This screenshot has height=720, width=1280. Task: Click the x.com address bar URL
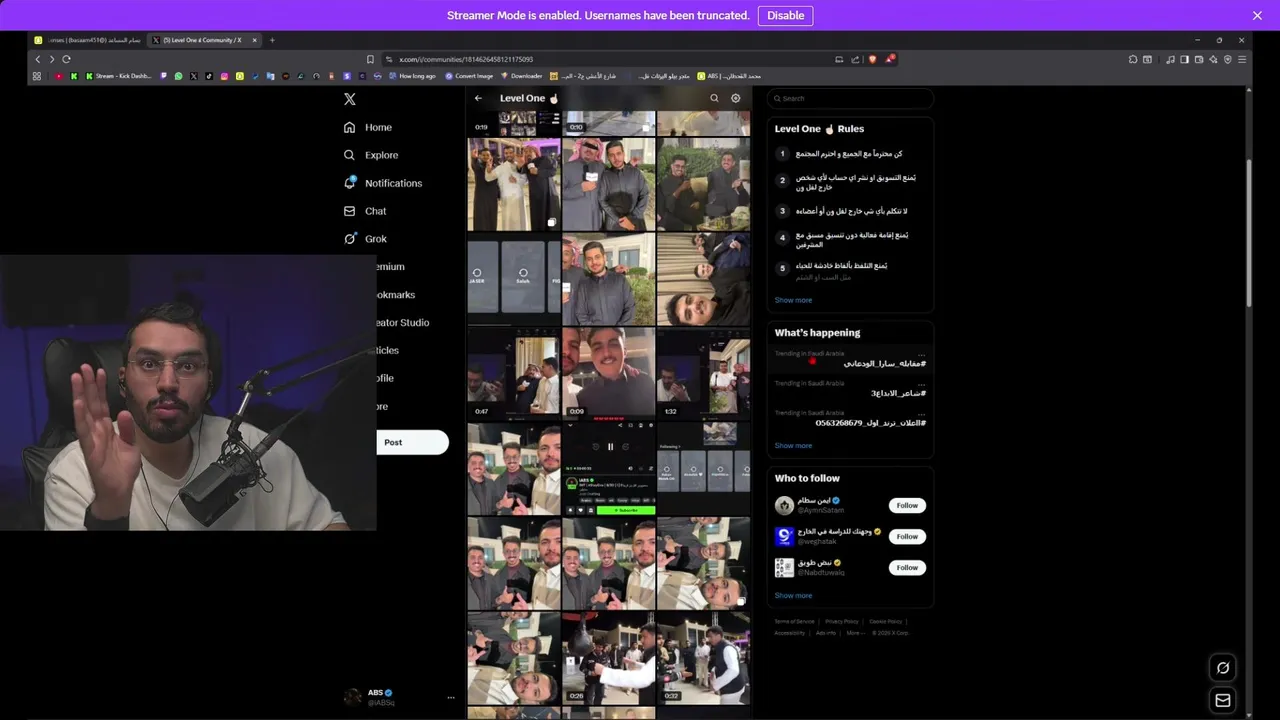[x=466, y=59]
